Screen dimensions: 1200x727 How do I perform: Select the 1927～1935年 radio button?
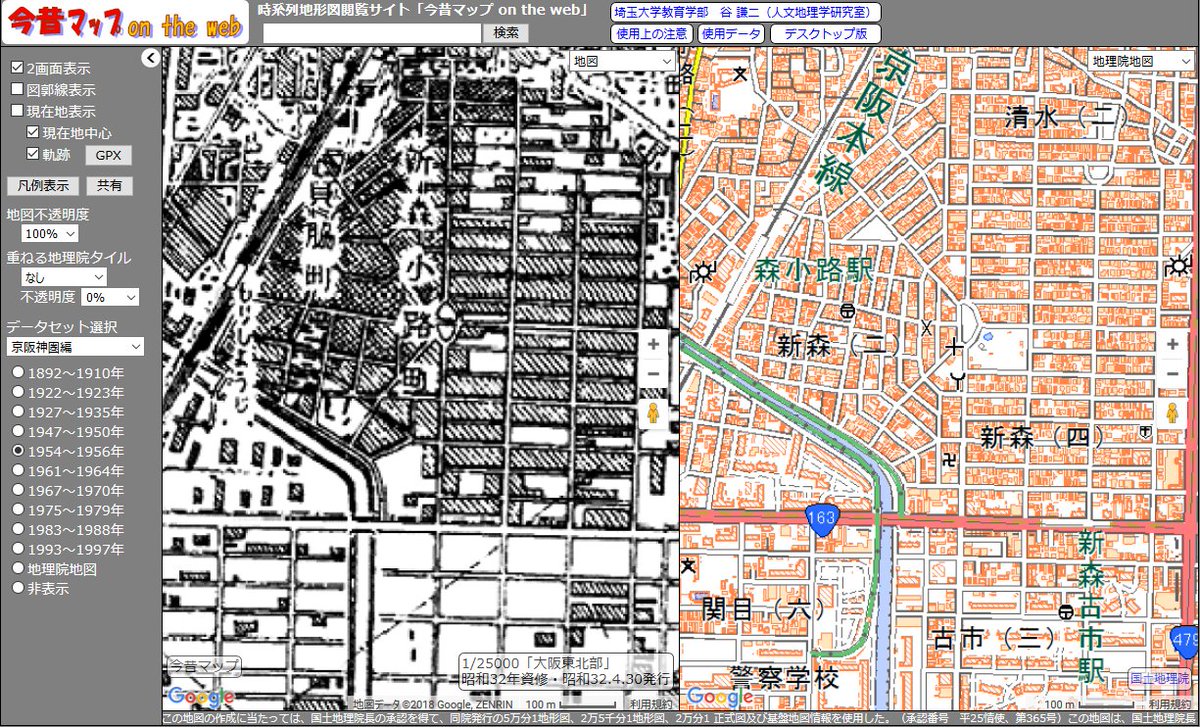click(x=17, y=412)
